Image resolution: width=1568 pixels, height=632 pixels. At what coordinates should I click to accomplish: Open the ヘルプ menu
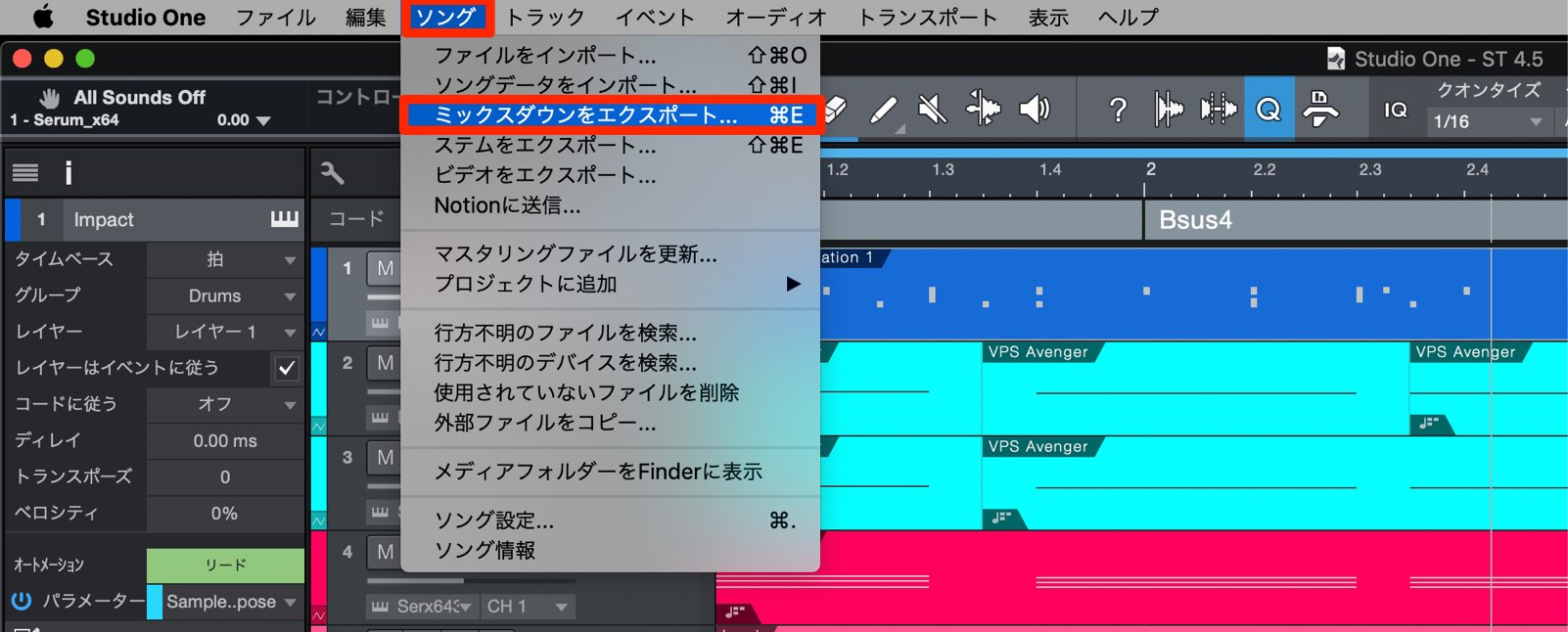1129,17
